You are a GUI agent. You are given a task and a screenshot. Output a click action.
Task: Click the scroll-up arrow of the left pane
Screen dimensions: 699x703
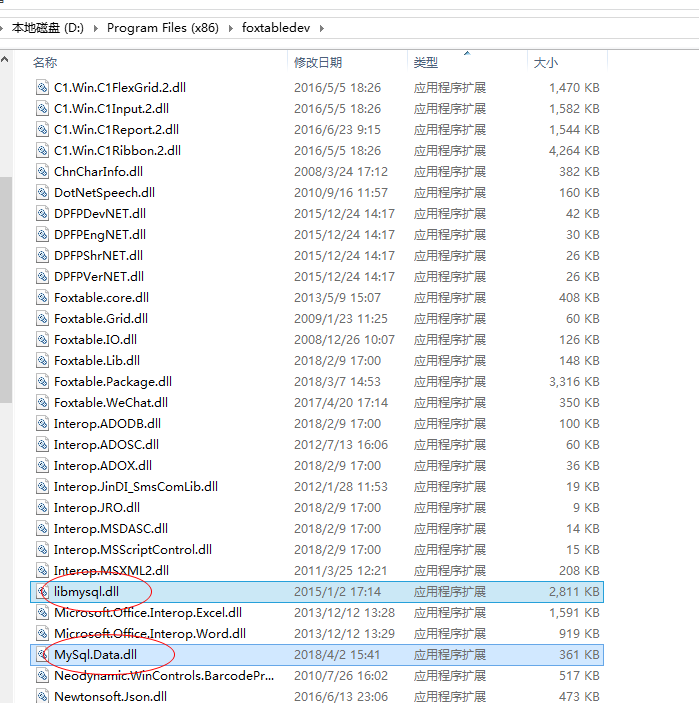point(5,59)
